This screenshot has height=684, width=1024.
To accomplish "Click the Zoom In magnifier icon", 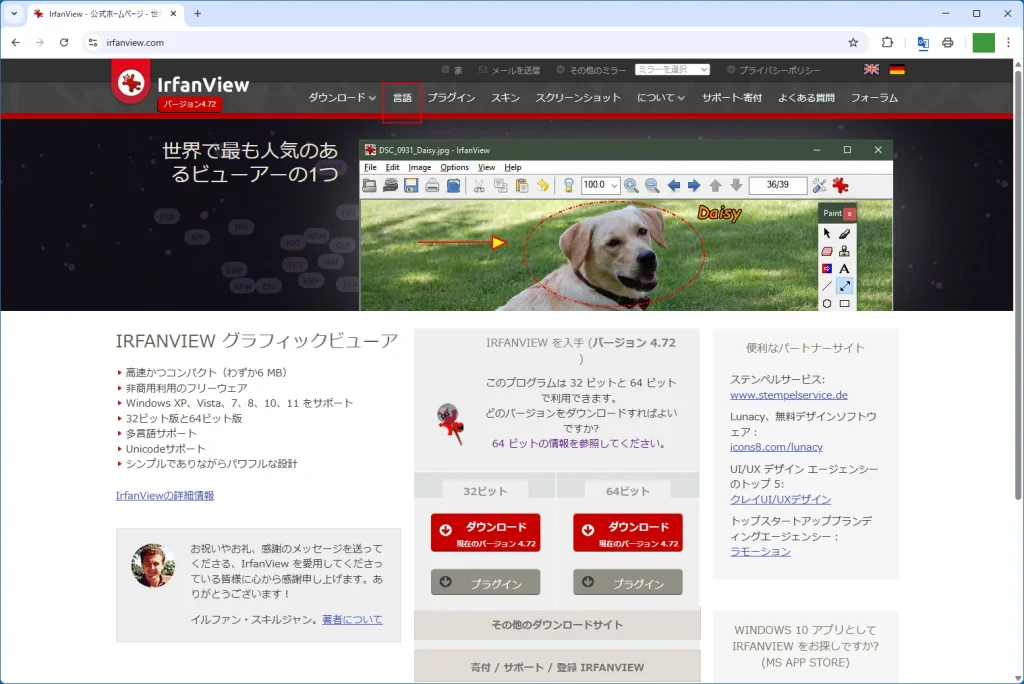I will (631, 186).
